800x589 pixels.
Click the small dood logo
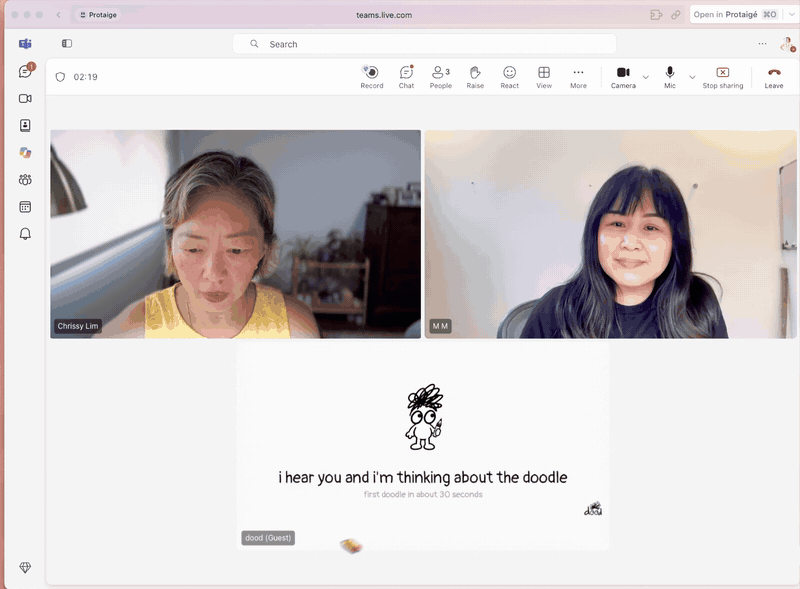click(593, 509)
